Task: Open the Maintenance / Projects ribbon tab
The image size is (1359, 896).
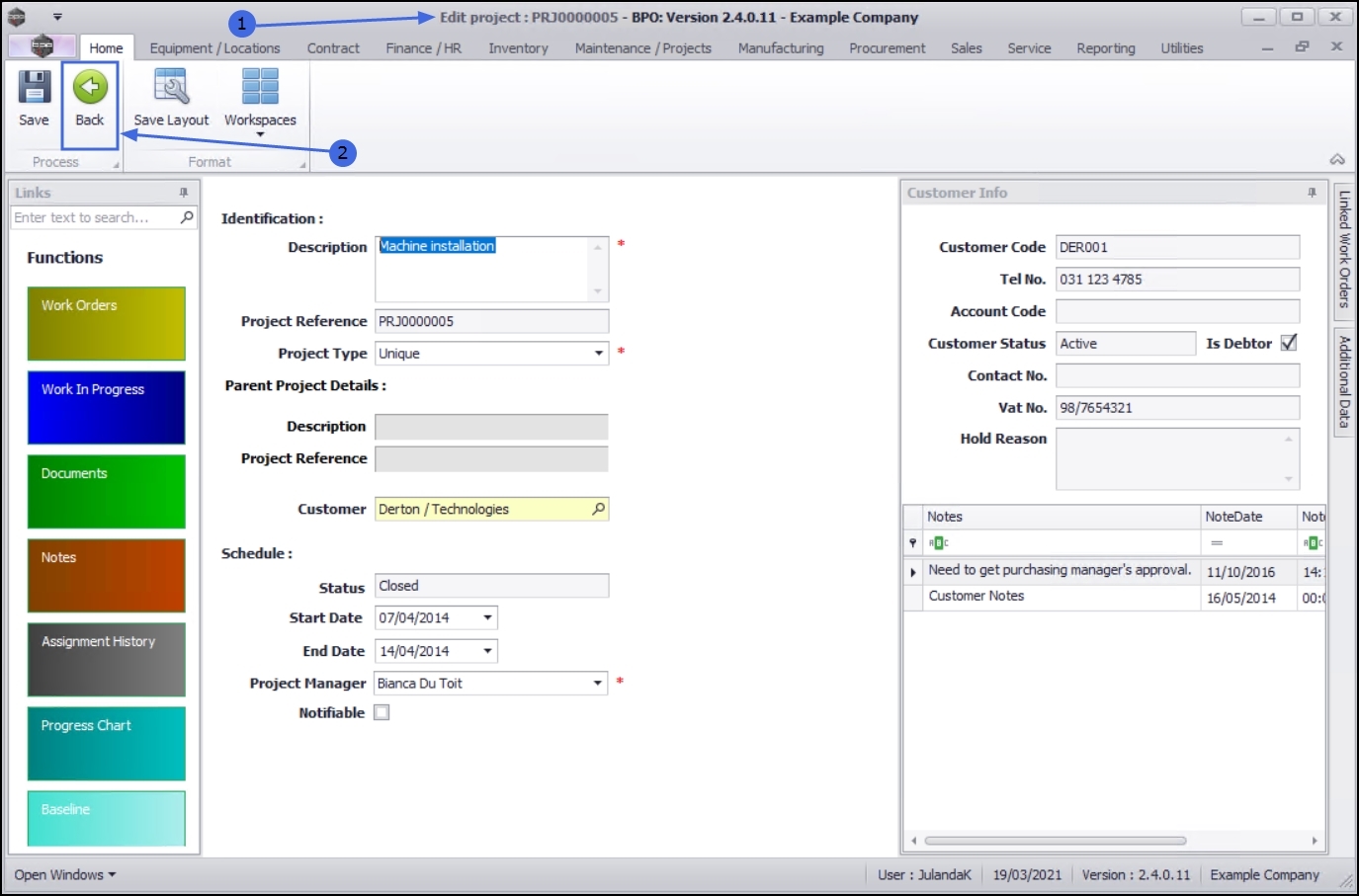Action: pos(642,48)
